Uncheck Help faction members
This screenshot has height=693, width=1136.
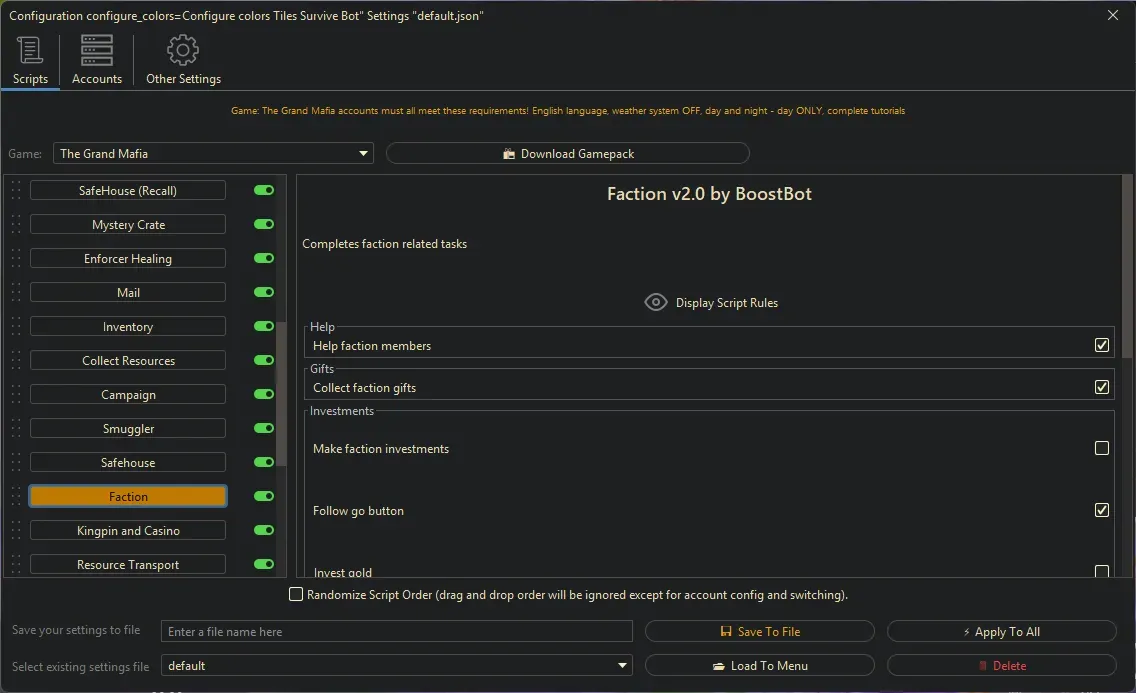pyautogui.click(x=1101, y=345)
